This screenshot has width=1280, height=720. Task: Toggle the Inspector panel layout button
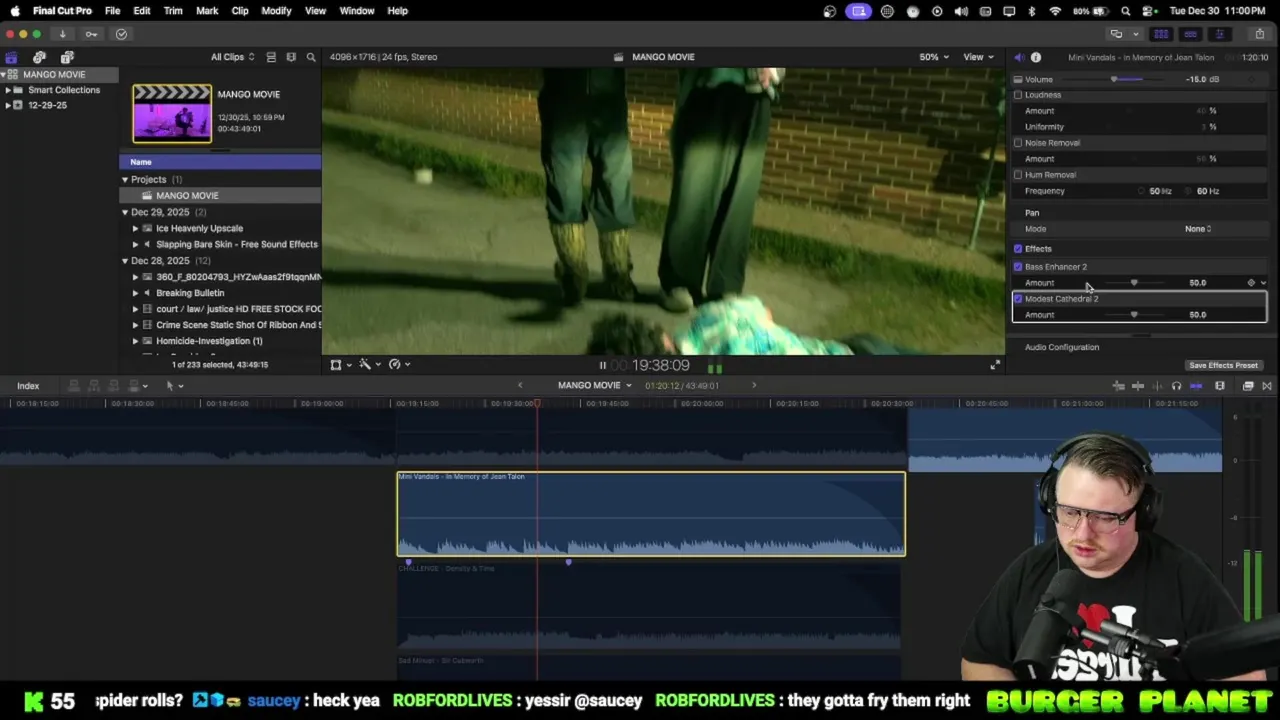(1219, 34)
